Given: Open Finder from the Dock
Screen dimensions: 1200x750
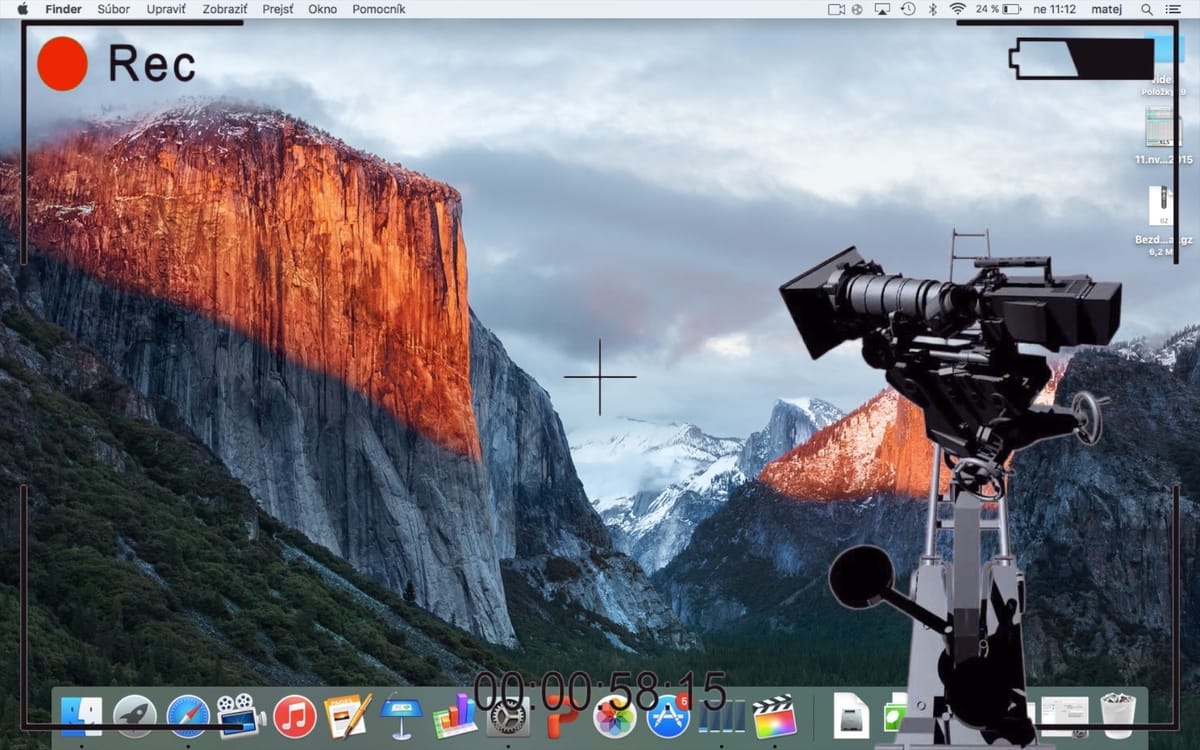Looking at the screenshot, I should click(x=81, y=716).
